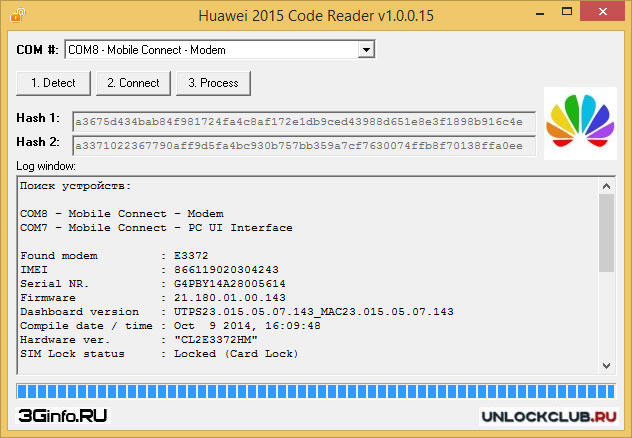
Task: Click the Log window label
Action: (46, 166)
